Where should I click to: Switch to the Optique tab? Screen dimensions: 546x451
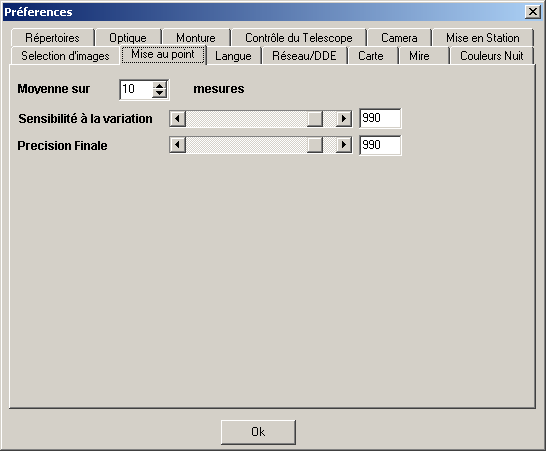coord(128,38)
